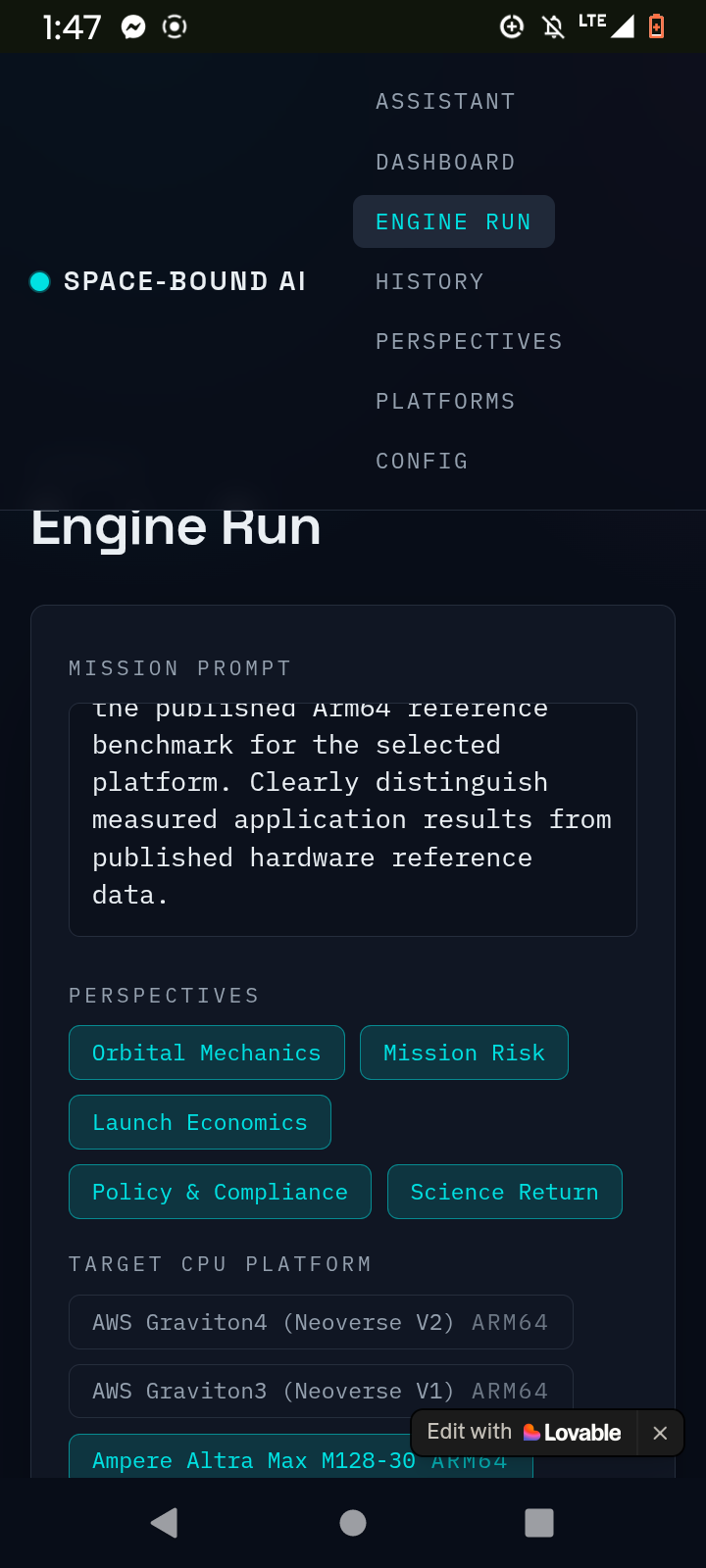The image size is (706, 1568).
Task: Click the Edit with Lovable badge
Action: pyautogui.click(x=525, y=1433)
